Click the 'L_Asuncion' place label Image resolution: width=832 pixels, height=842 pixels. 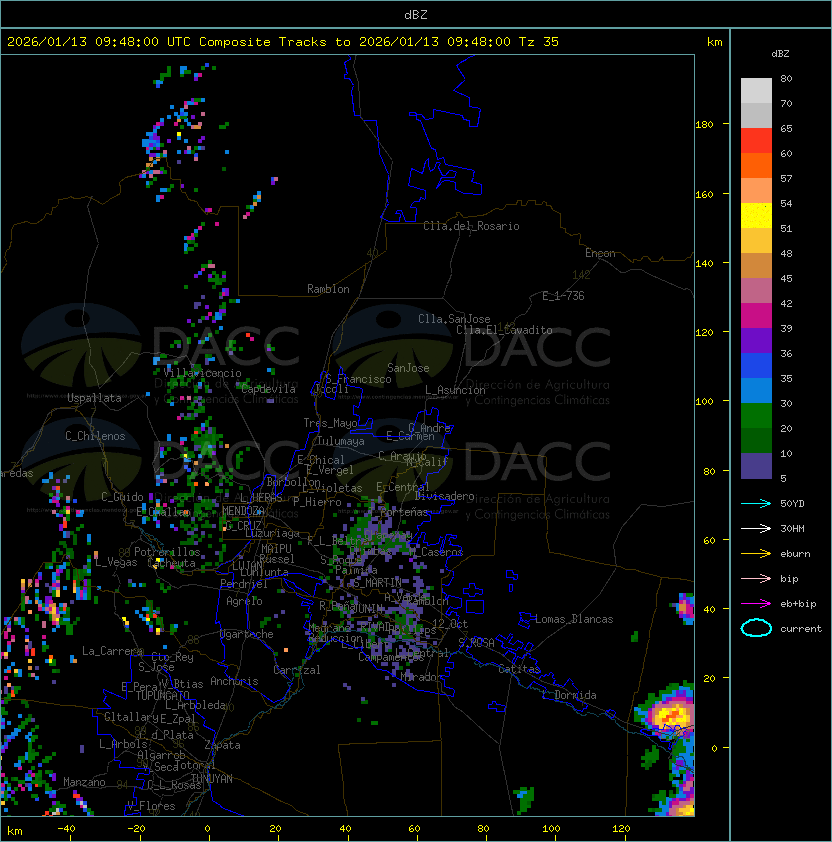tap(455, 390)
